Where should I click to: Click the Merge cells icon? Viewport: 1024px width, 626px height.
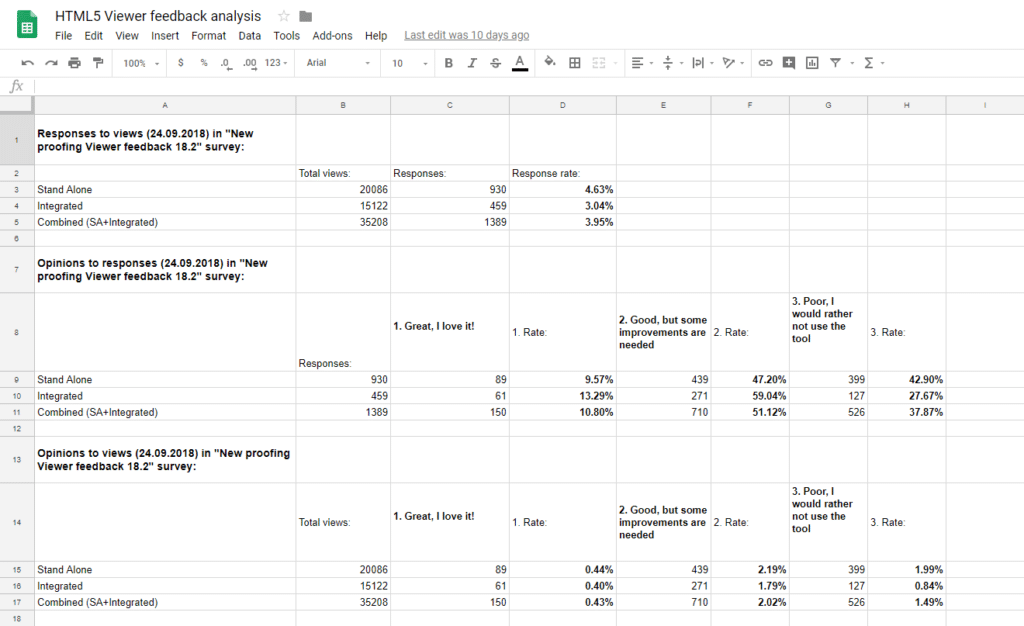coord(599,63)
